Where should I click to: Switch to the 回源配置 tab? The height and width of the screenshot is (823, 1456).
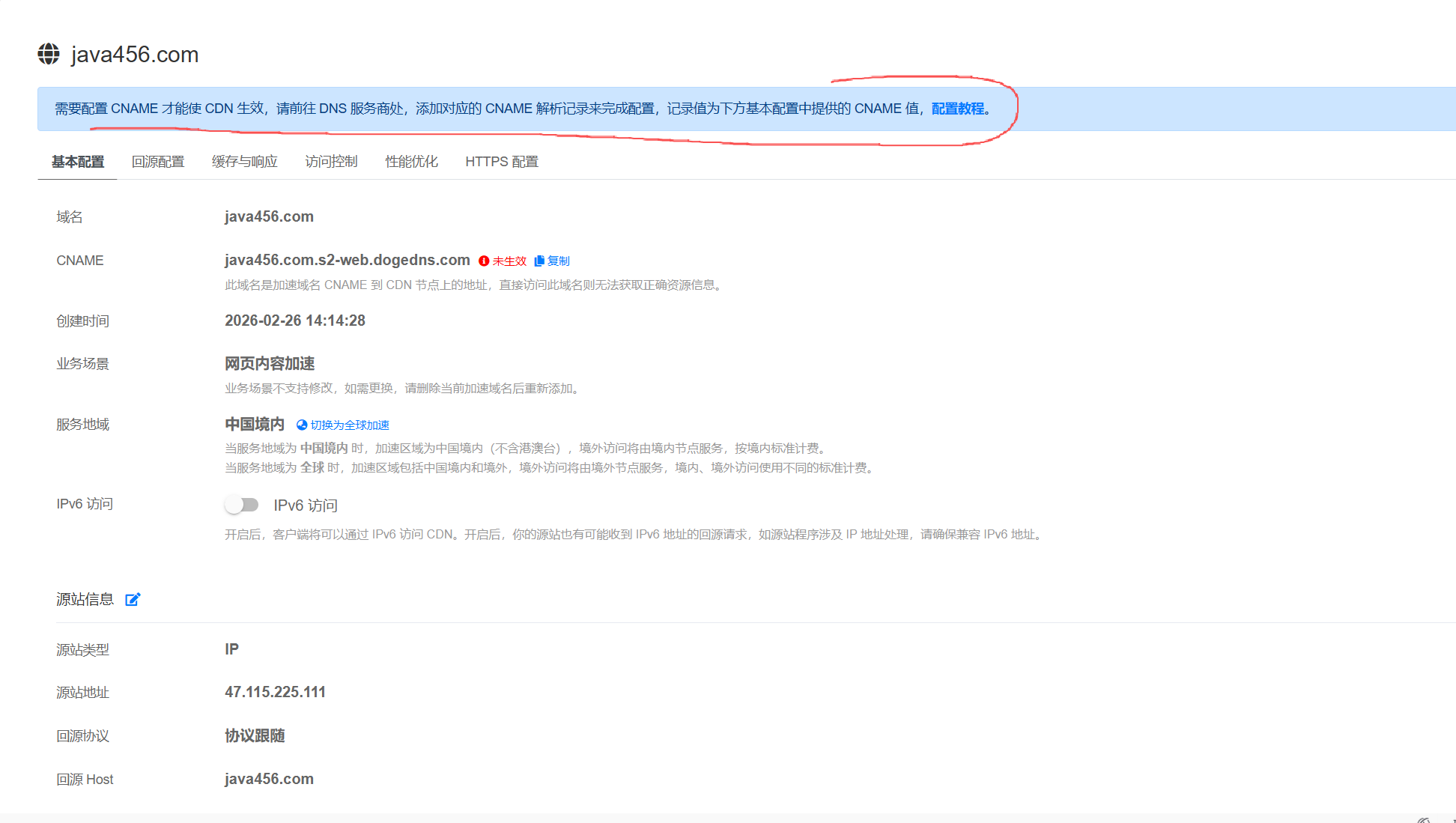coord(157,161)
